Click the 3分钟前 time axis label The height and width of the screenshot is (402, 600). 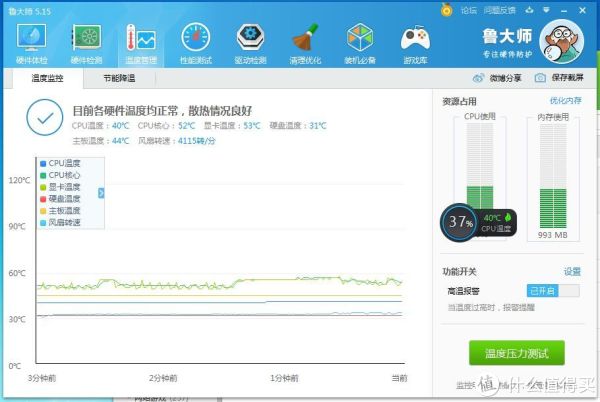tap(42, 378)
